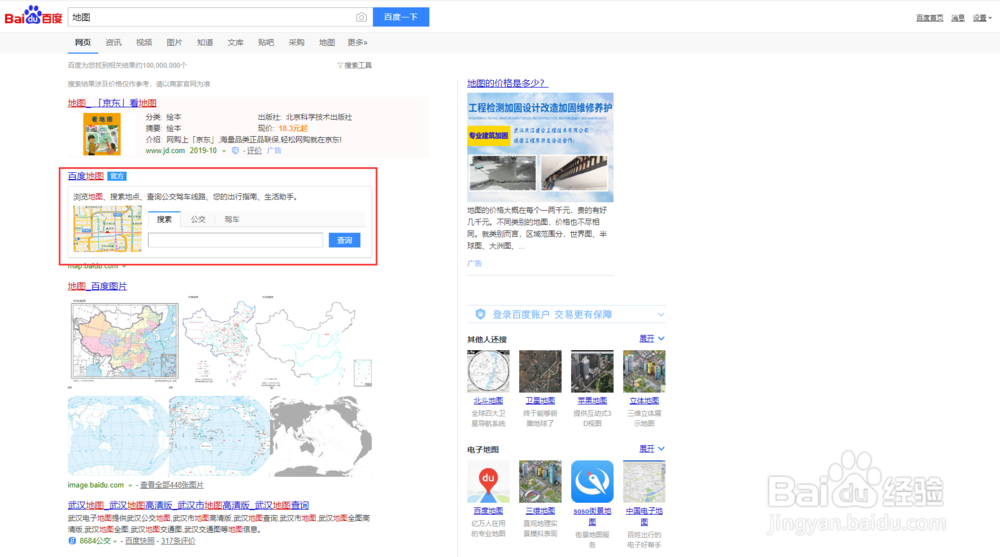The image size is (1000, 557).
Task: Select the 公交 tab in map widget
Action: tap(198, 219)
